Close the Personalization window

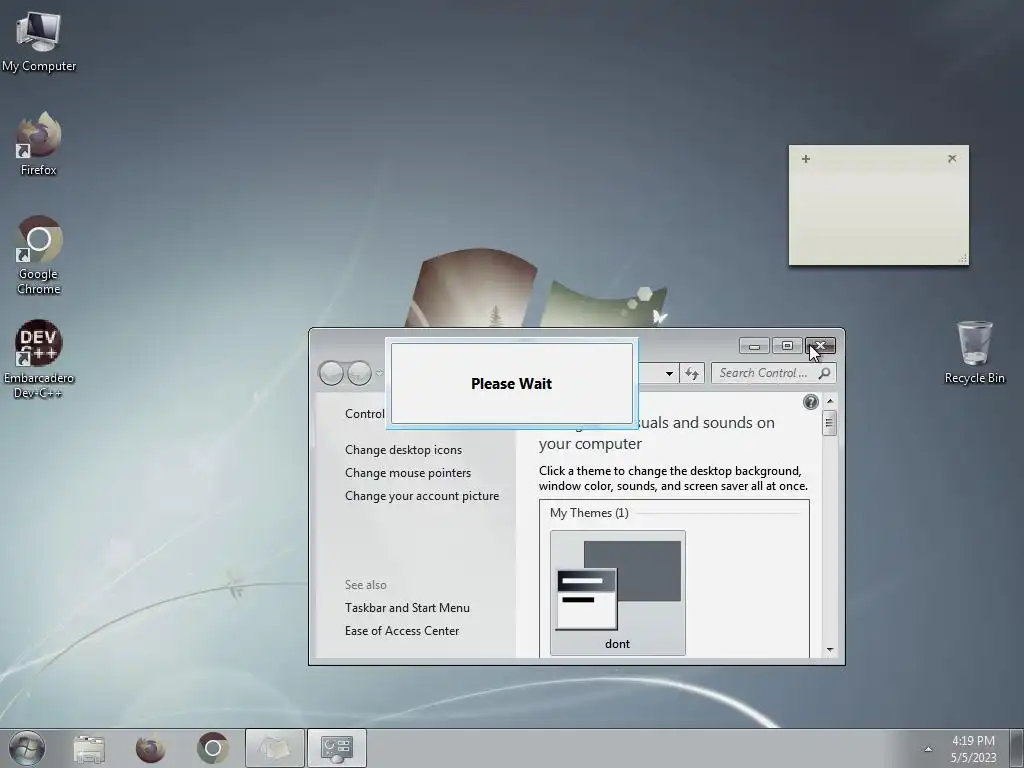(x=820, y=345)
